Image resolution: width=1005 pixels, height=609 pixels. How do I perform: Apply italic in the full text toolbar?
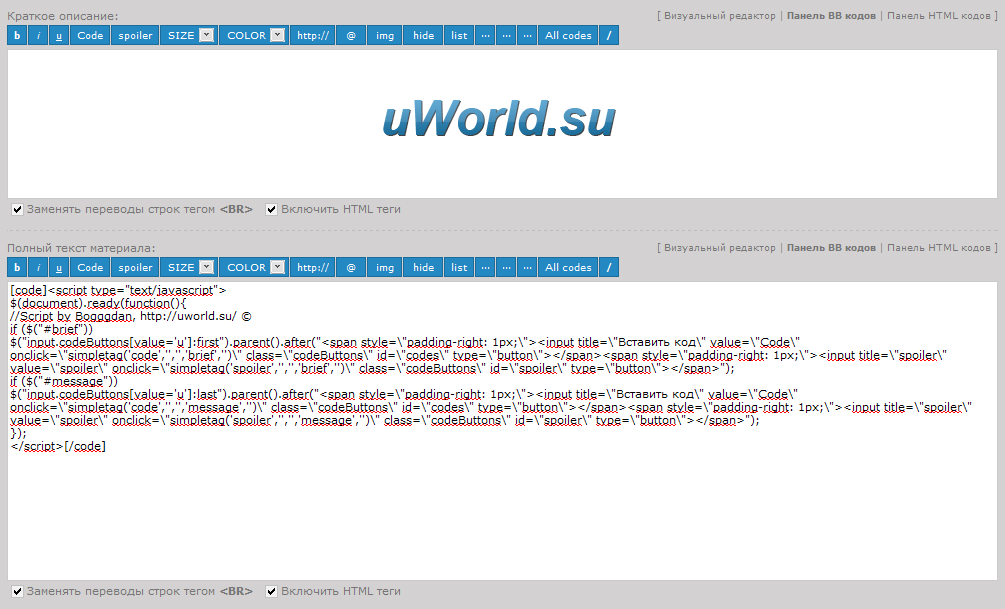click(38, 267)
